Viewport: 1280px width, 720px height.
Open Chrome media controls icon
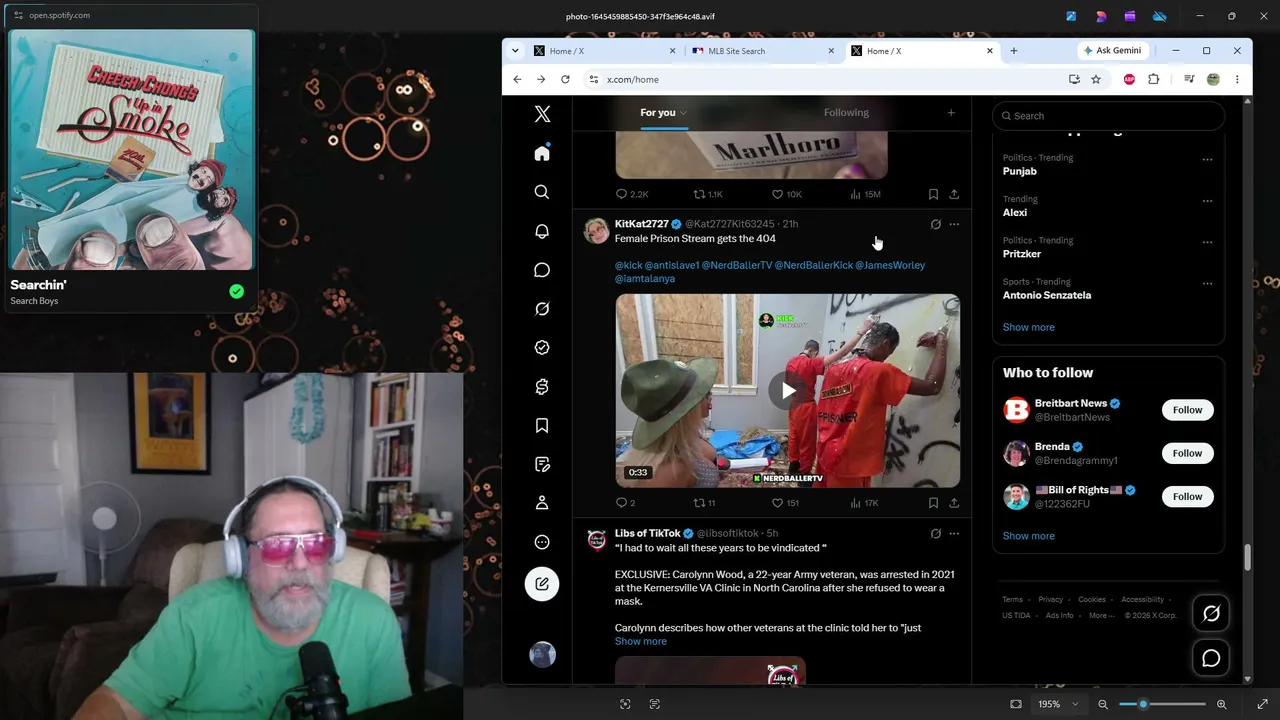tap(1189, 79)
